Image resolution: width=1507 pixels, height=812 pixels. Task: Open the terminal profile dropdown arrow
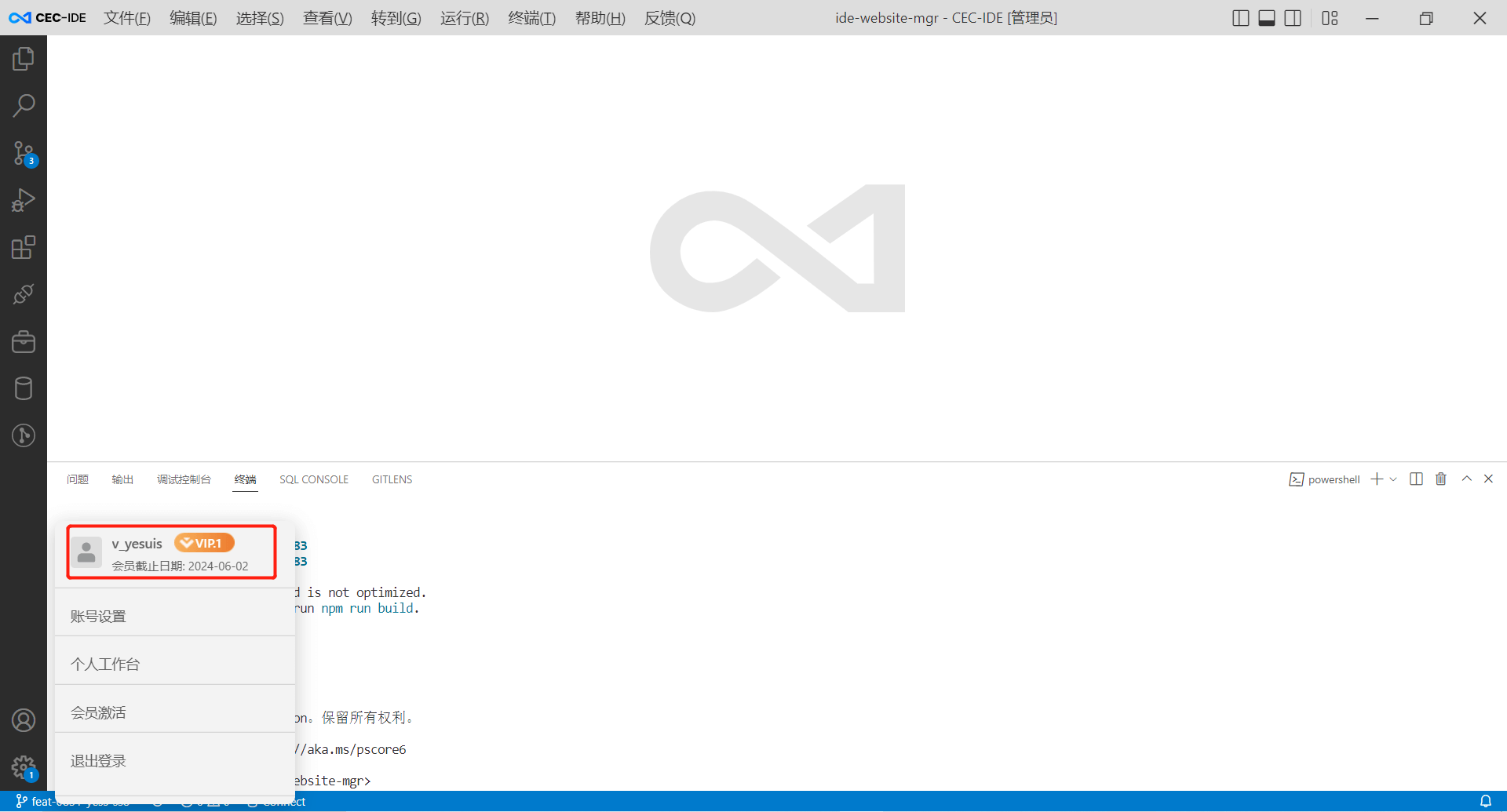(1394, 479)
